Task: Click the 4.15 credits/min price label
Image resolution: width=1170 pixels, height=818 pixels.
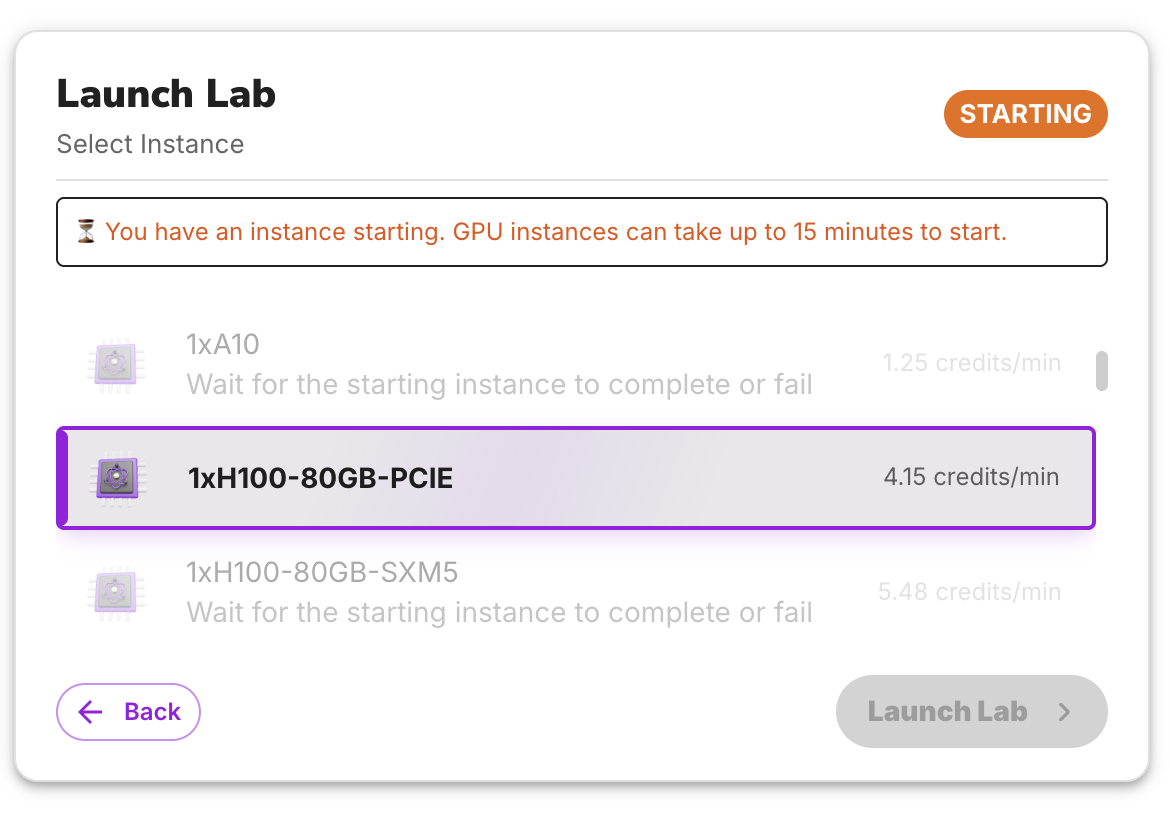Action: click(971, 477)
